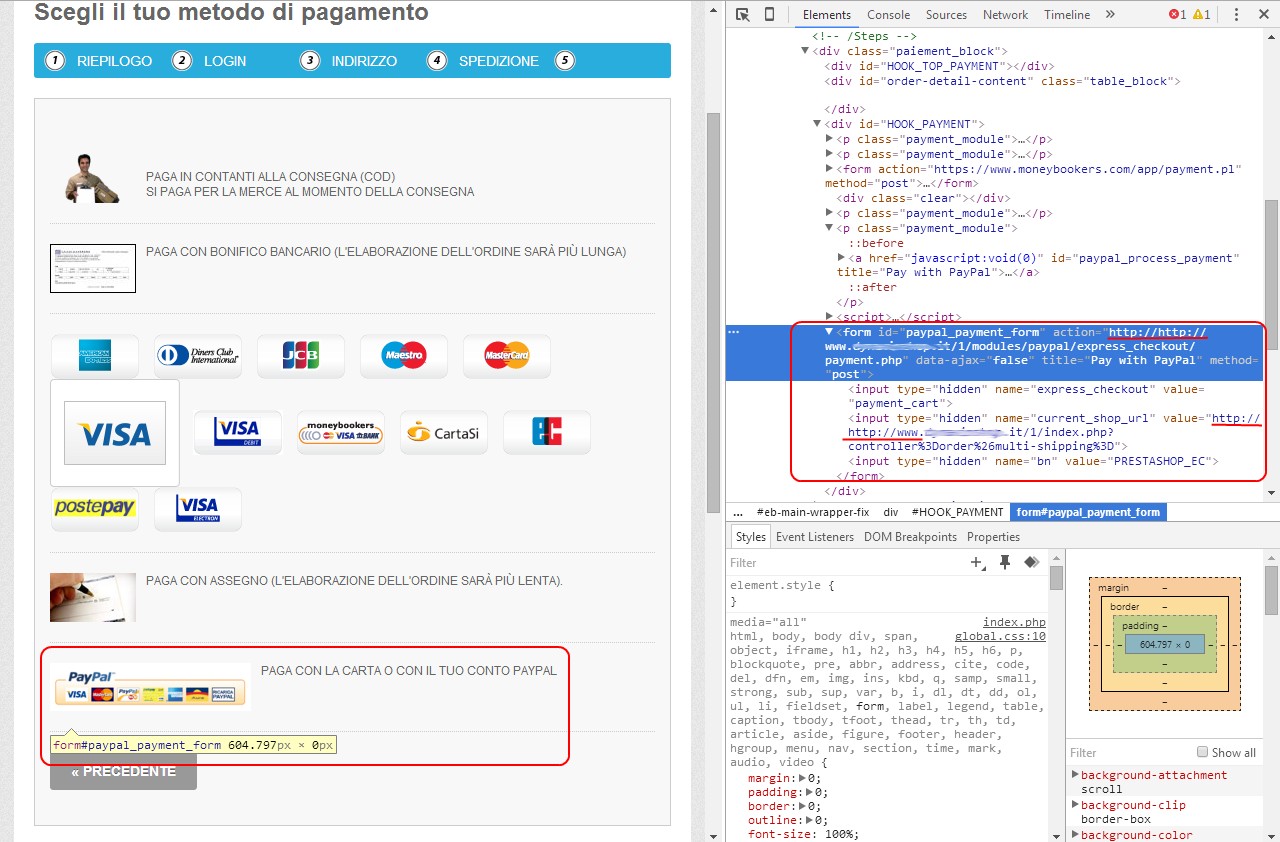Click Paga in contanti alla consegna option
The height and width of the screenshot is (842, 1280).
click(310, 184)
